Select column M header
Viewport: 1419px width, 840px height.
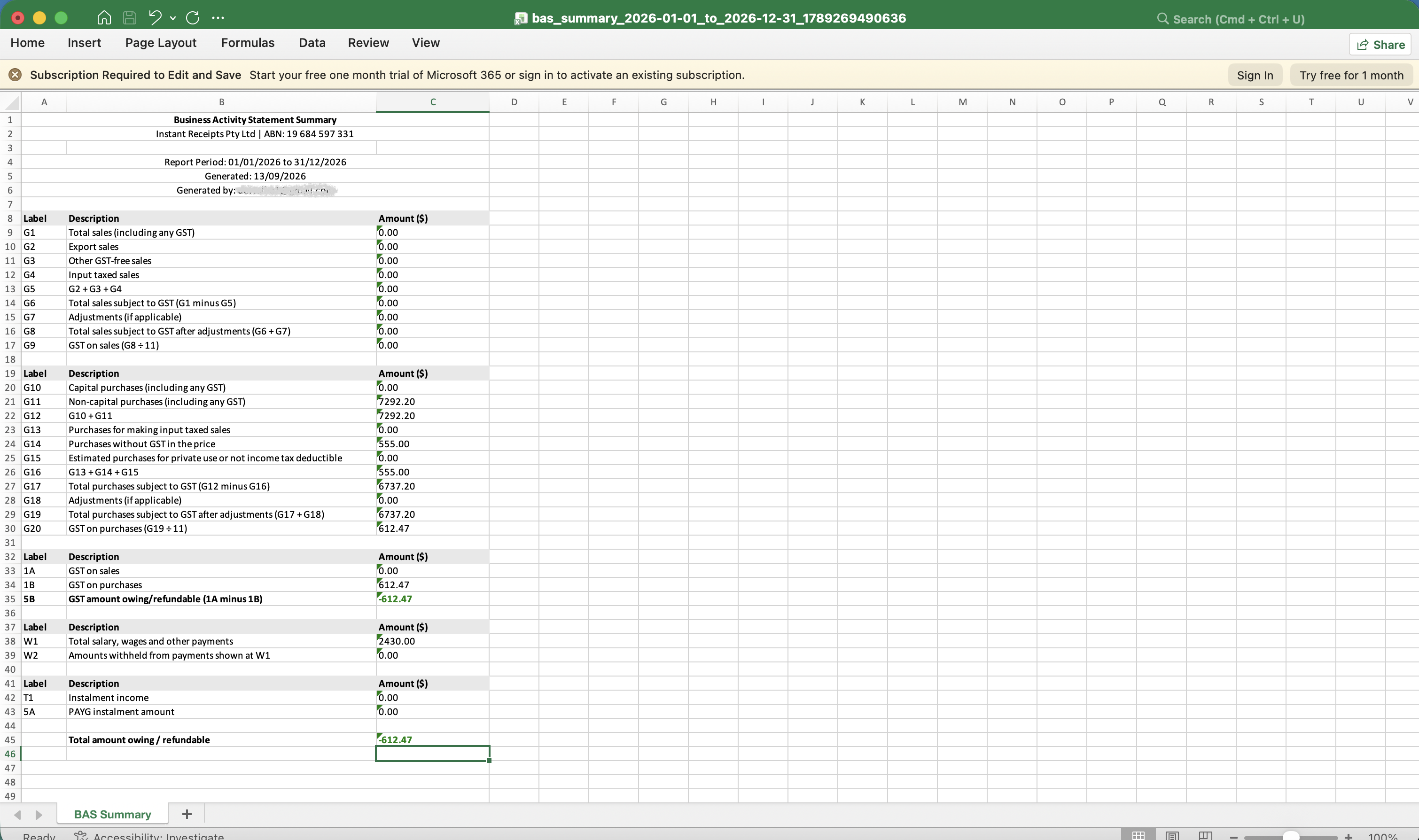(x=962, y=102)
